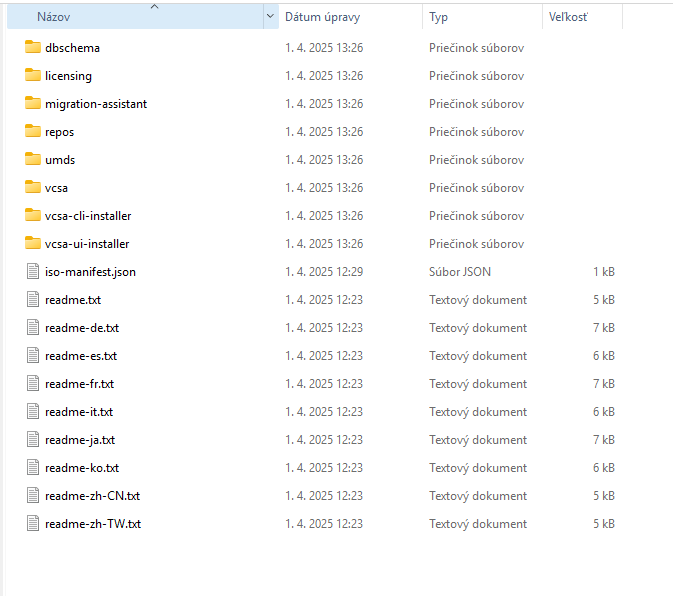Click the readme-ja.txt file icon
The height and width of the screenshot is (596, 673).
(33, 439)
